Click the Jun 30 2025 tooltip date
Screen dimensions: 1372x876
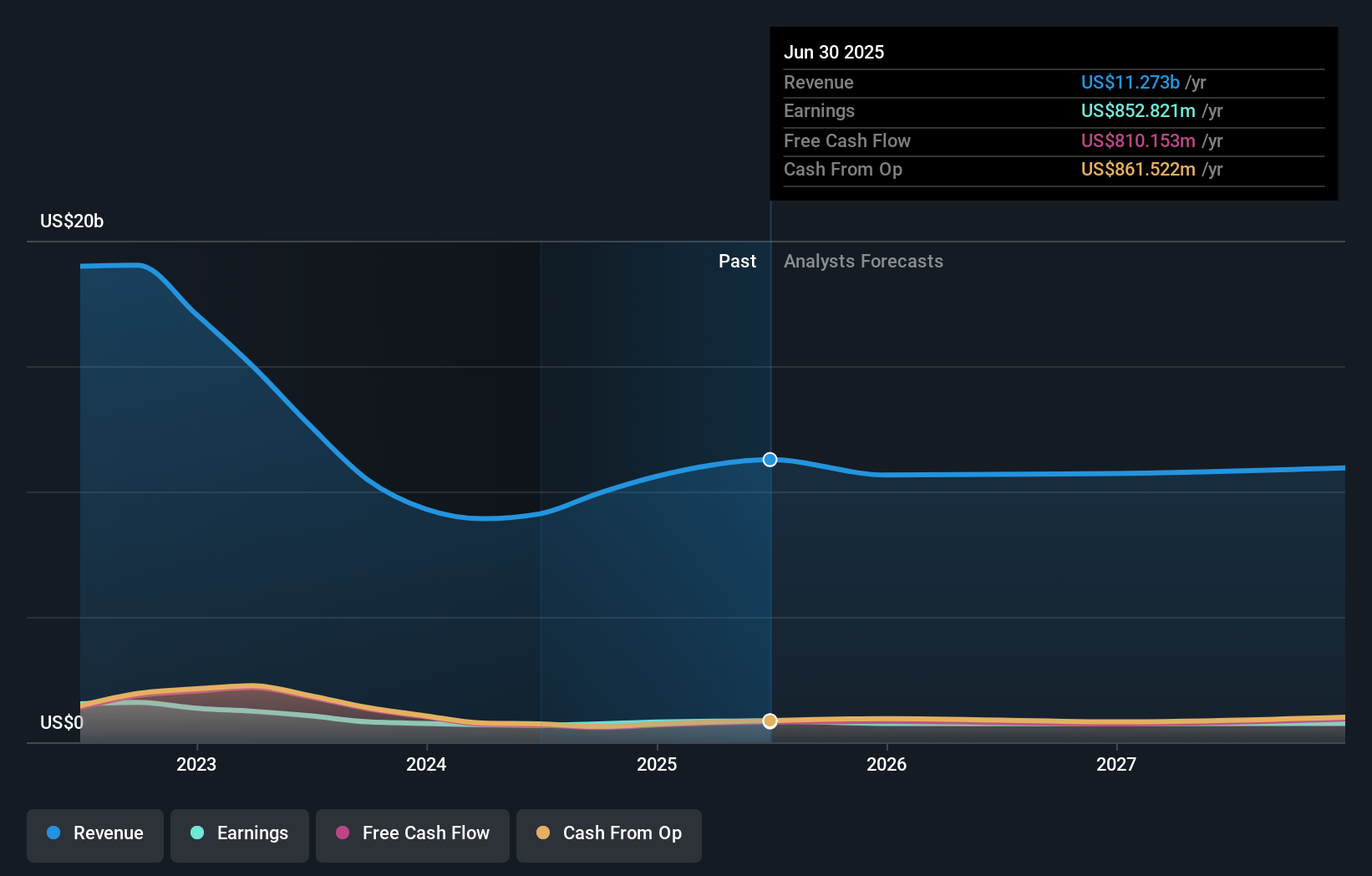[x=834, y=52]
